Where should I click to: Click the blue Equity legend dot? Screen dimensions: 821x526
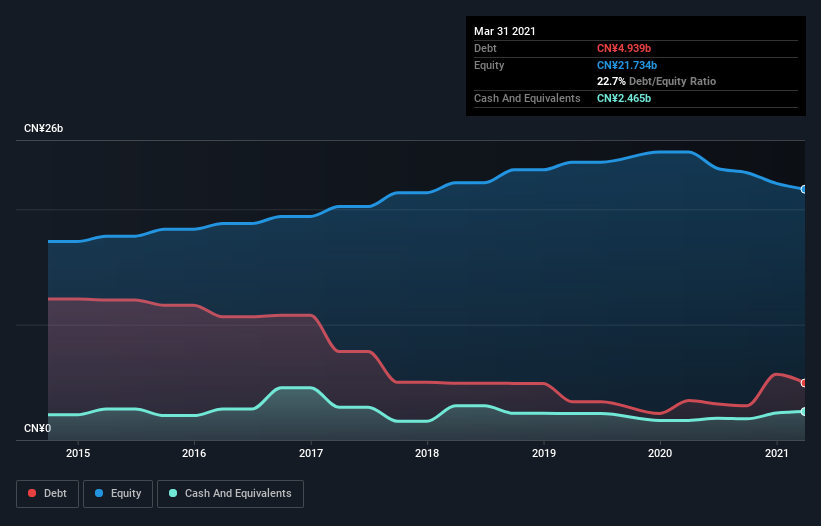[99, 493]
